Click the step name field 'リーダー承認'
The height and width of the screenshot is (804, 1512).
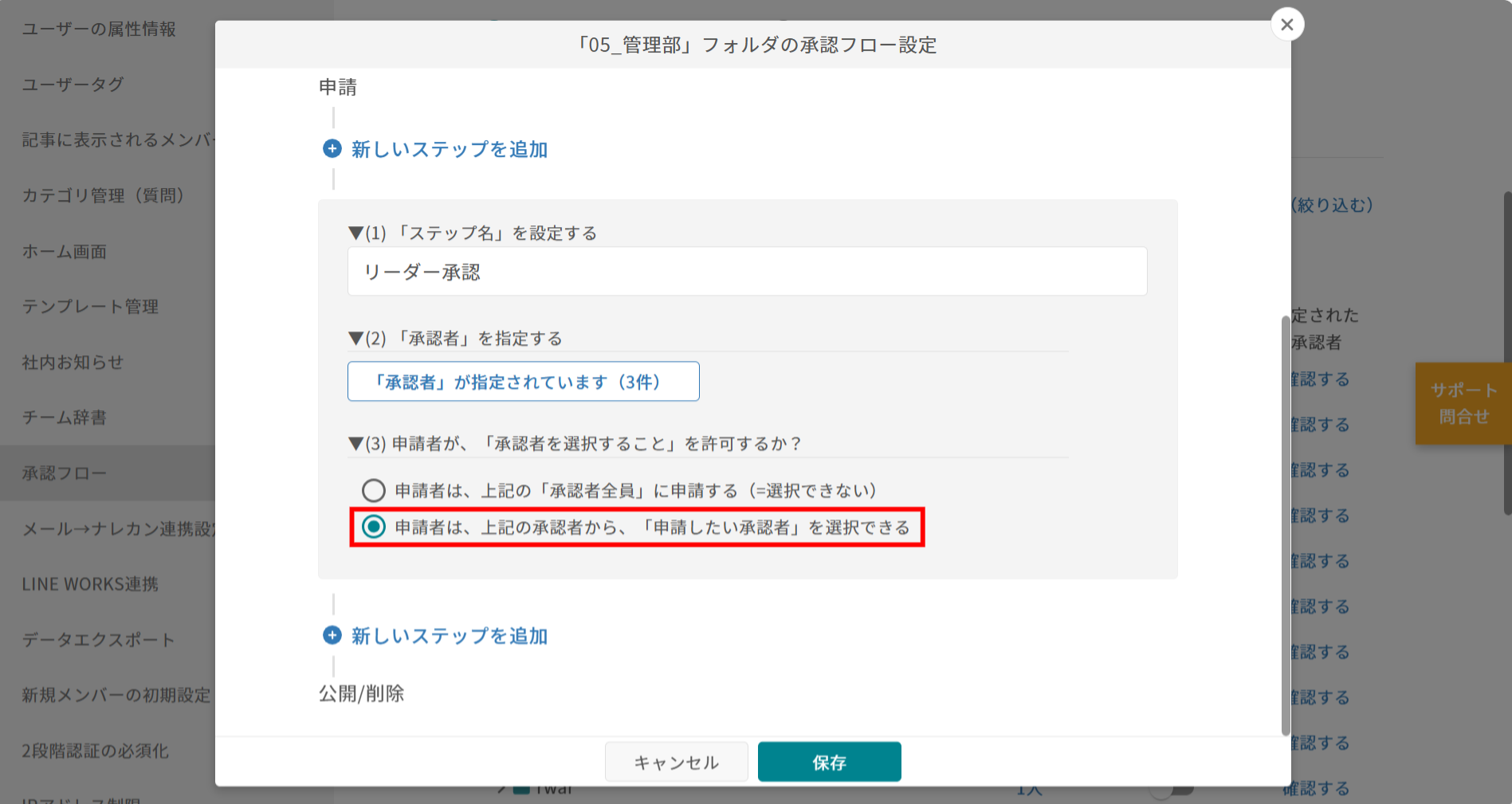[746, 272]
